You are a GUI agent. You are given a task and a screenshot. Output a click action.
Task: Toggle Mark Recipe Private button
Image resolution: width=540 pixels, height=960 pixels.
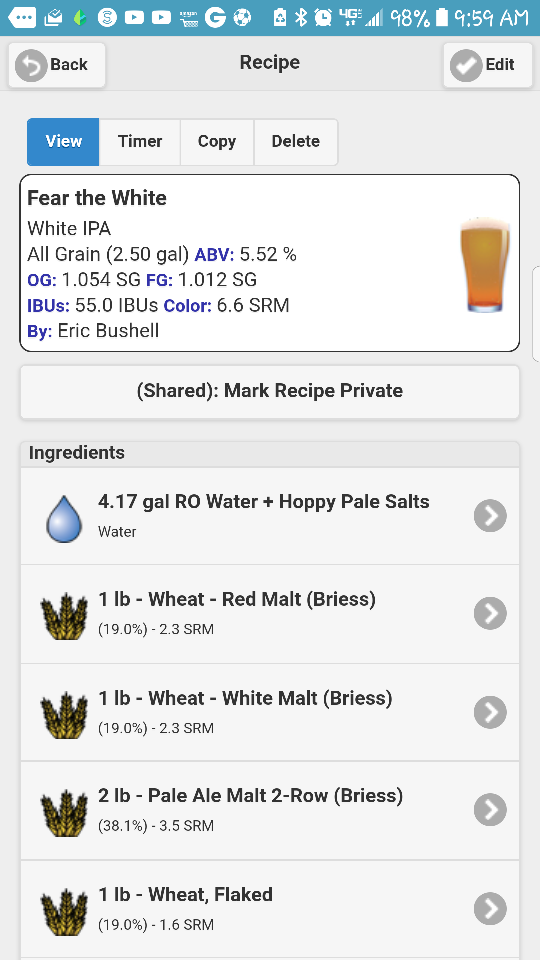pyautogui.click(x=270, y=392)
